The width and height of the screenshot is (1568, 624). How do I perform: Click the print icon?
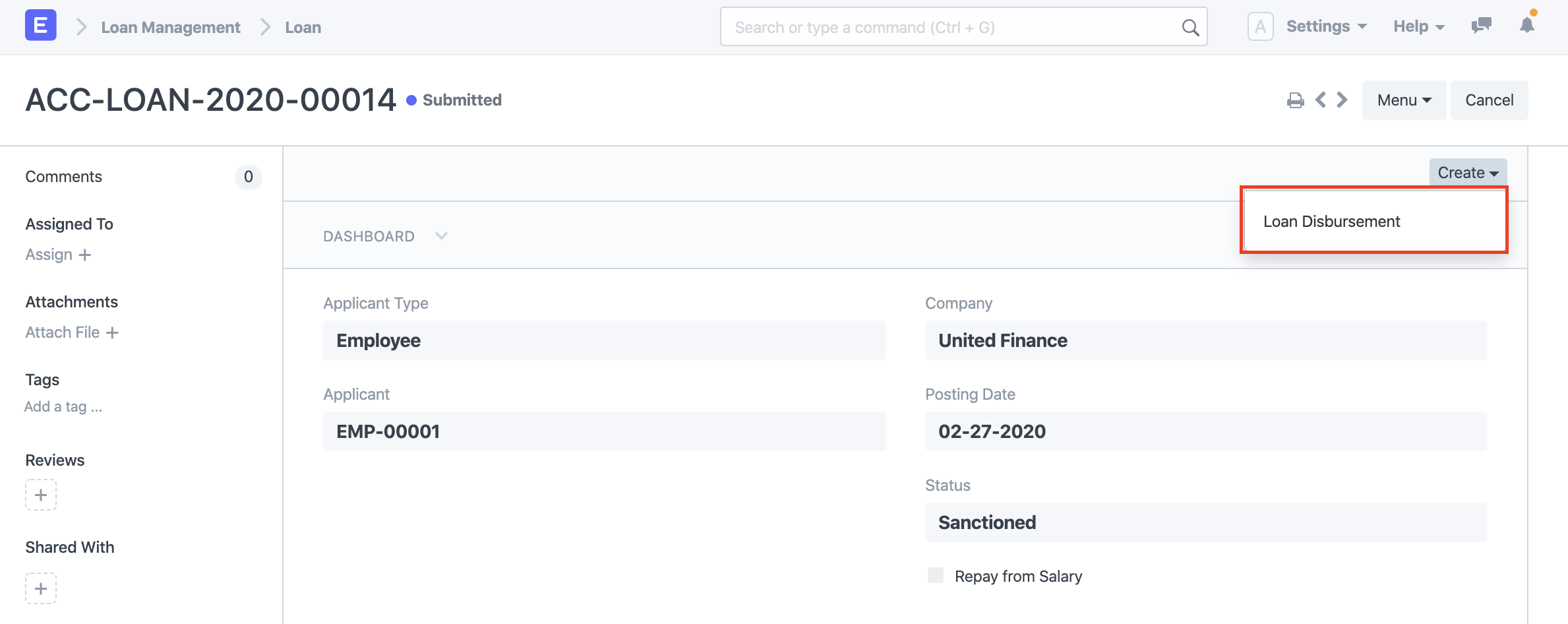[1295, 100]
